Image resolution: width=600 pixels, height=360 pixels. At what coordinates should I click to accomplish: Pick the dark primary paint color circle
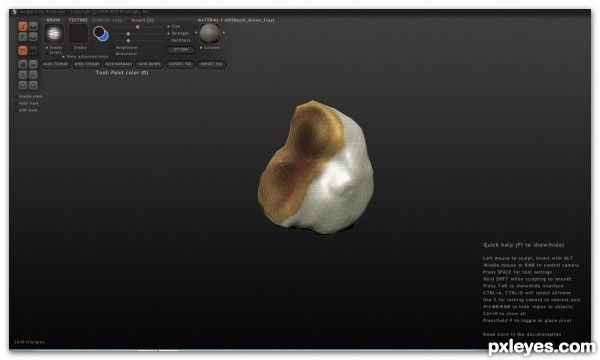(99, 32)
